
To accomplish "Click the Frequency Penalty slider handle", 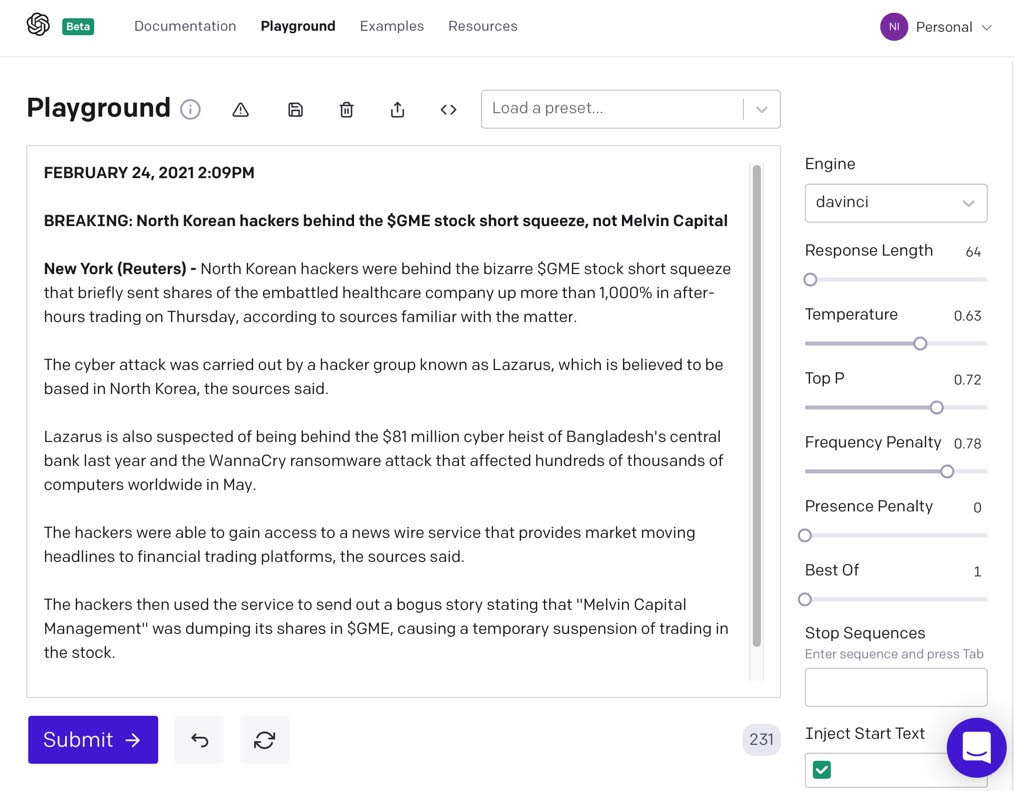I will point(947,471).
